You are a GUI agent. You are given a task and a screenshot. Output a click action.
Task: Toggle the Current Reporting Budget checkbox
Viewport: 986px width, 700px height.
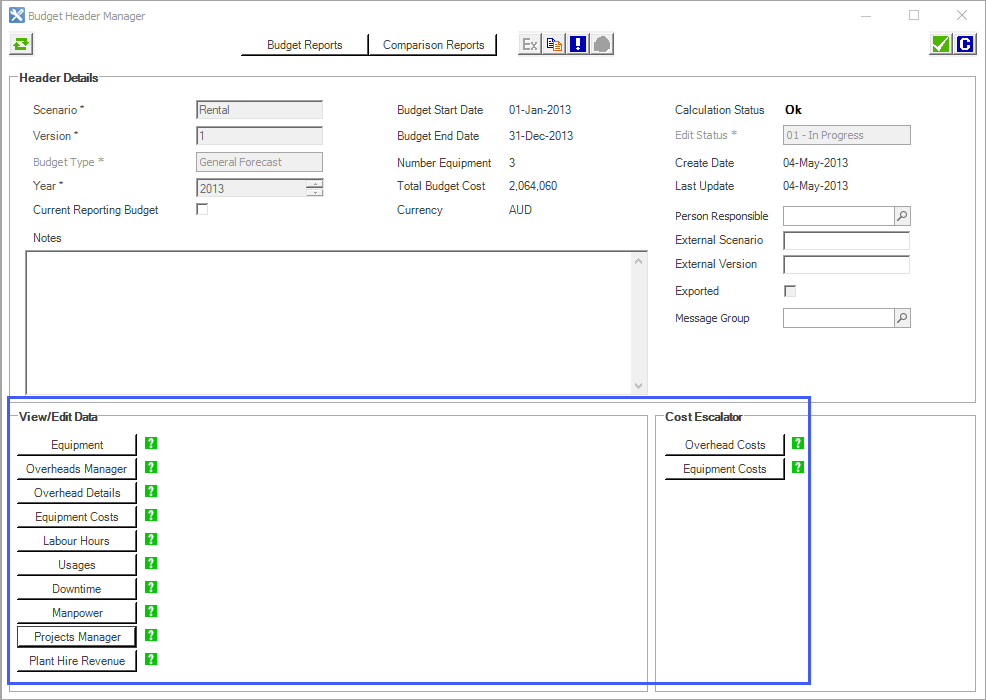(x=202, y=210)
